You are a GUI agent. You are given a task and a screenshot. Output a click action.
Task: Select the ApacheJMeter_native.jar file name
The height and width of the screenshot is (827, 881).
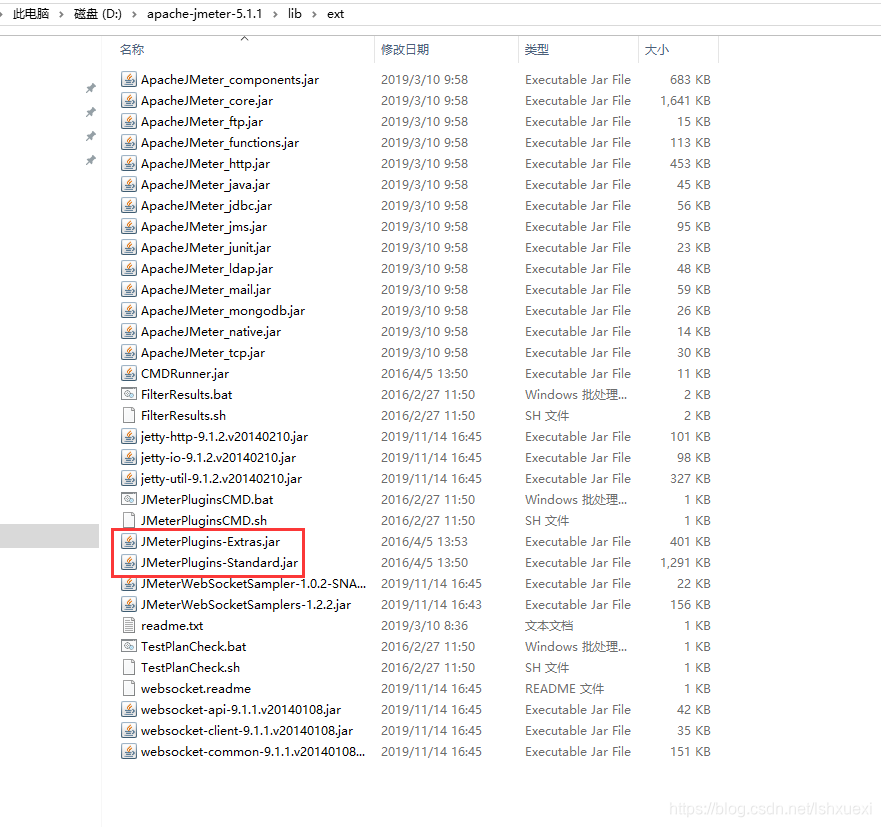[211, 331]
